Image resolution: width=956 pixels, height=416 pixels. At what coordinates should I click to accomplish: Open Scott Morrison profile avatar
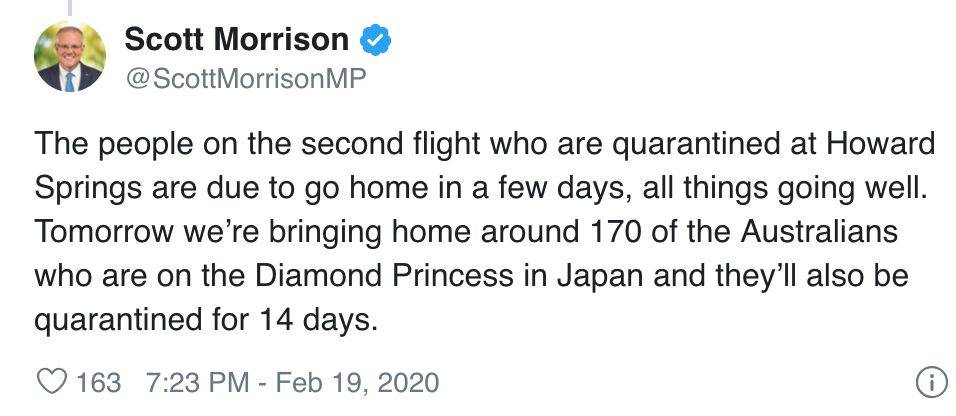[70, 58]
